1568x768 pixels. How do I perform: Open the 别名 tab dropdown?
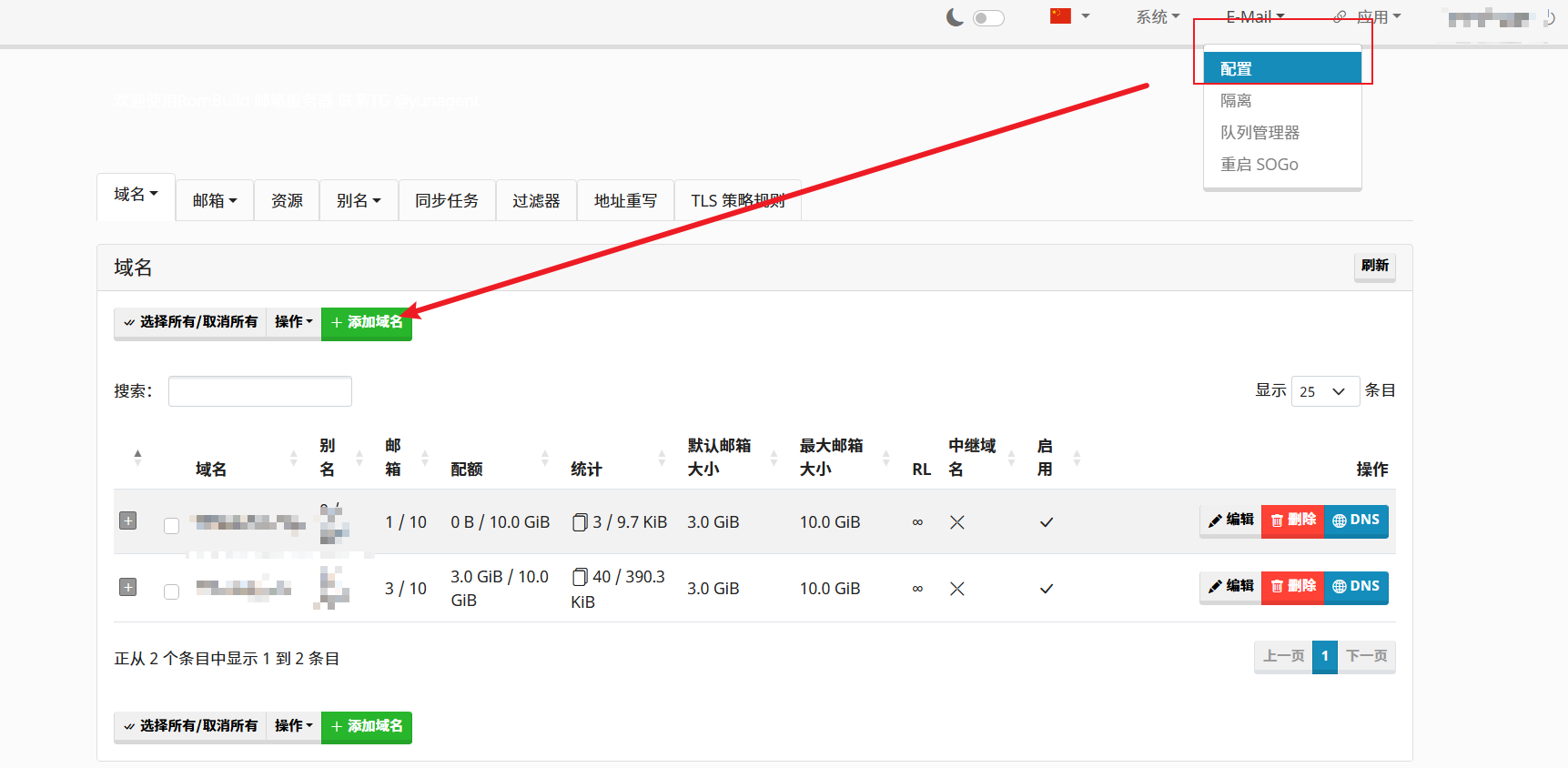point(359,200)
